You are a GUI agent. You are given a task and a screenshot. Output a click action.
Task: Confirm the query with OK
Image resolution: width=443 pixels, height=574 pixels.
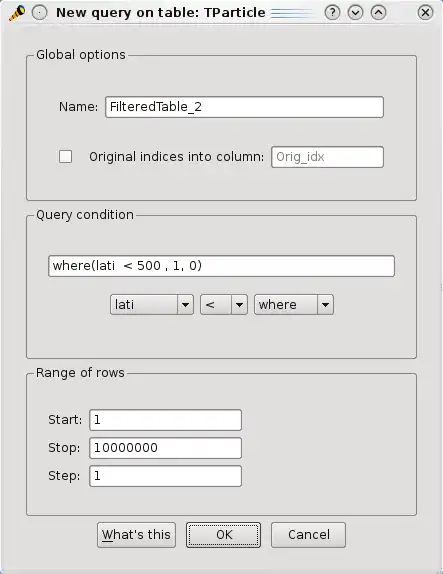coord(223,535)
